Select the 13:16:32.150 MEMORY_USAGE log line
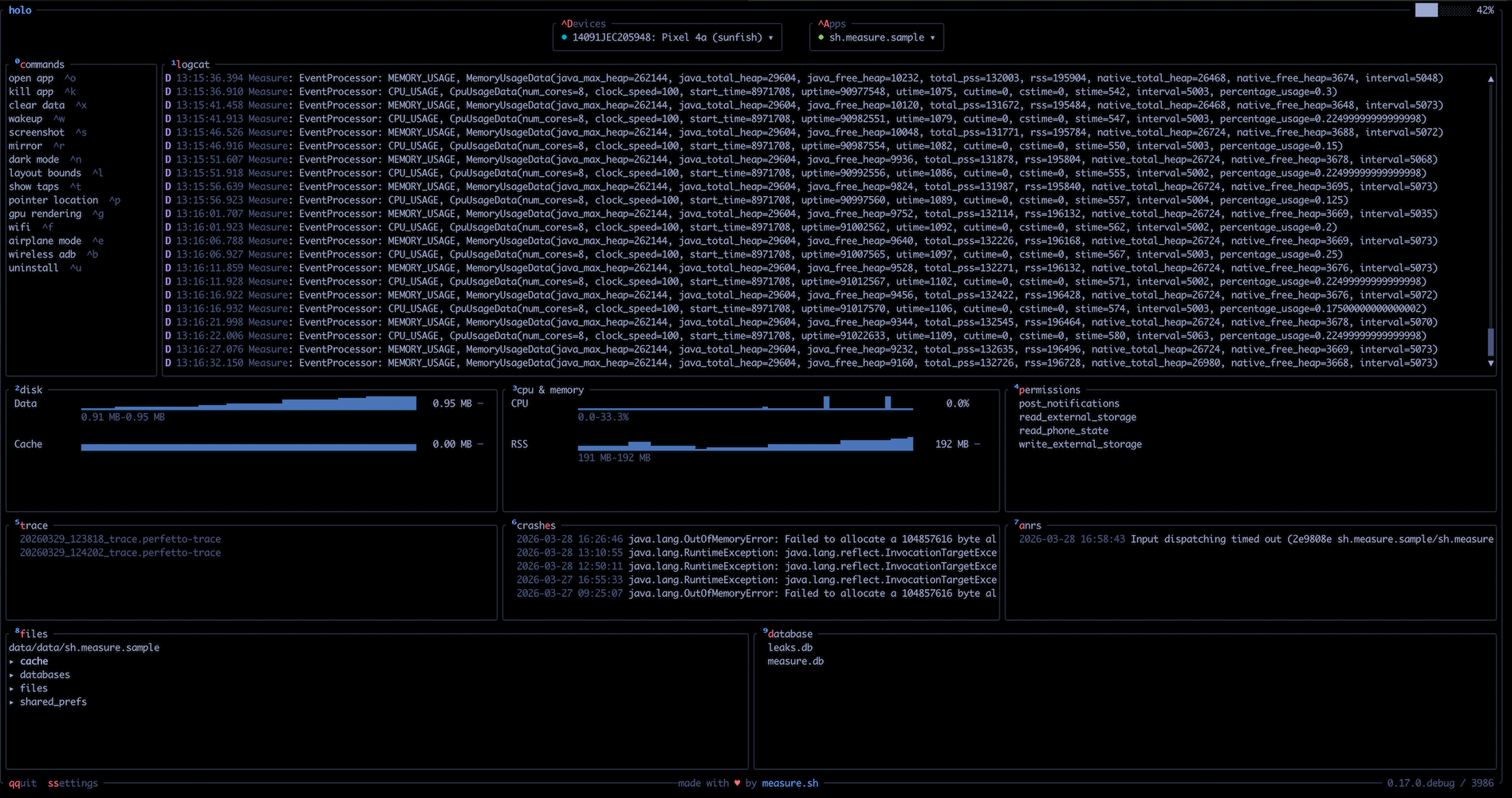Screen dimensions: 1512x798 tap(801, 363)
